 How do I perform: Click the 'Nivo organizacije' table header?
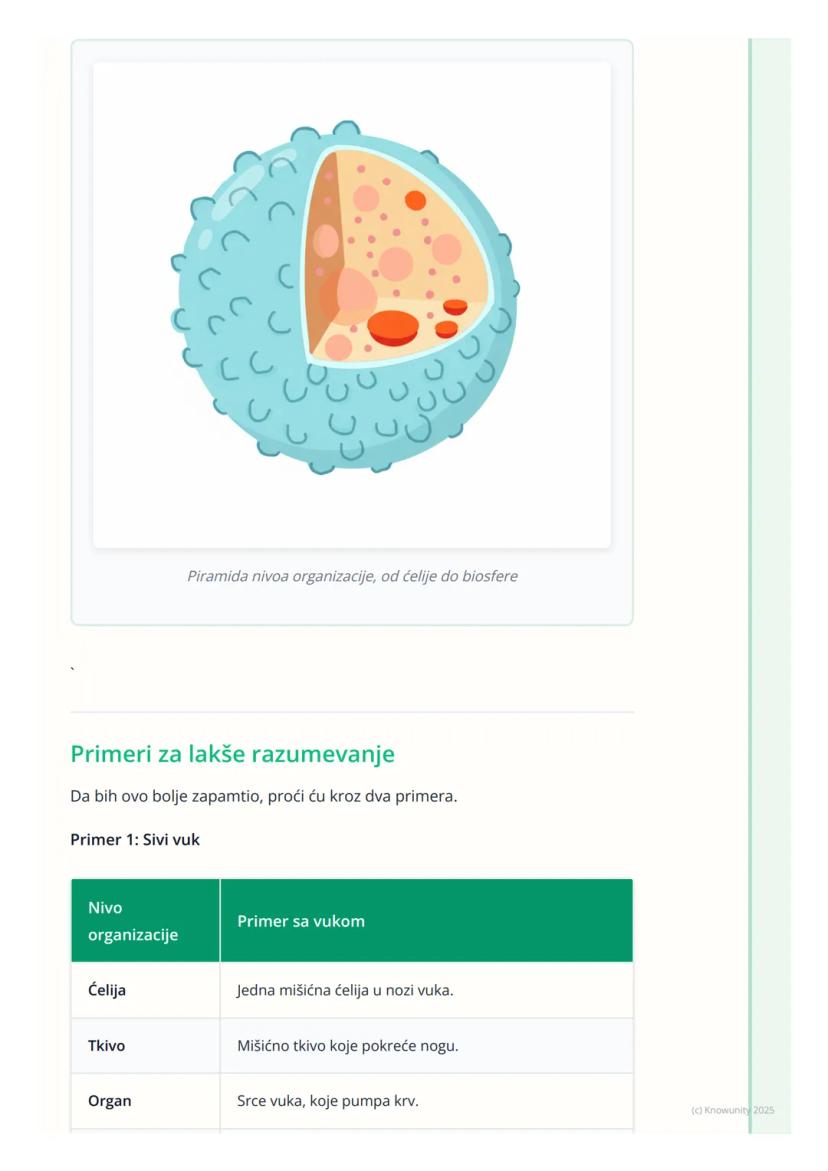[133, 921]
